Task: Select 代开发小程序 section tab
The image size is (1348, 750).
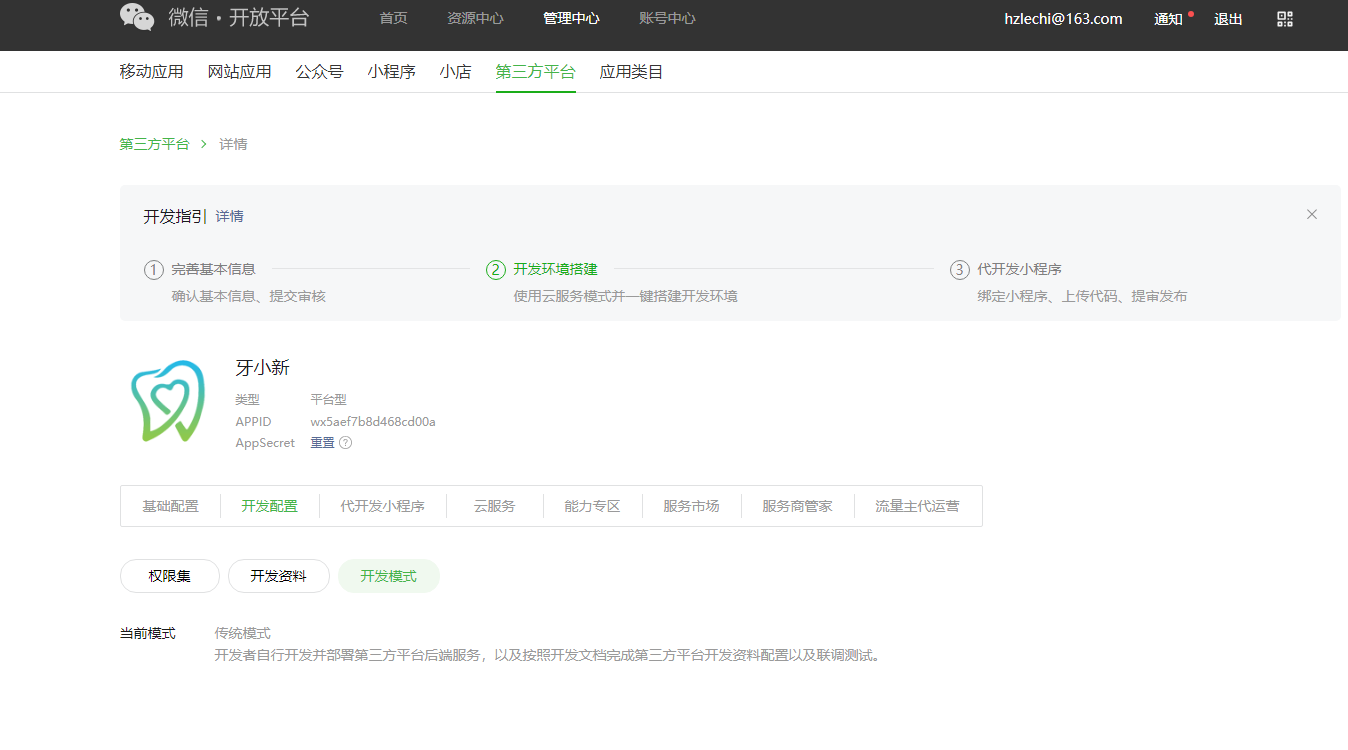Action: [x=383, y=506]
